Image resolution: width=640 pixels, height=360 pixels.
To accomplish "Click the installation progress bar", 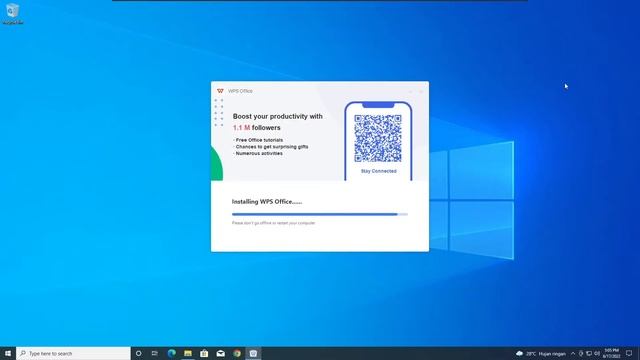I will click(x=320, y=214).
